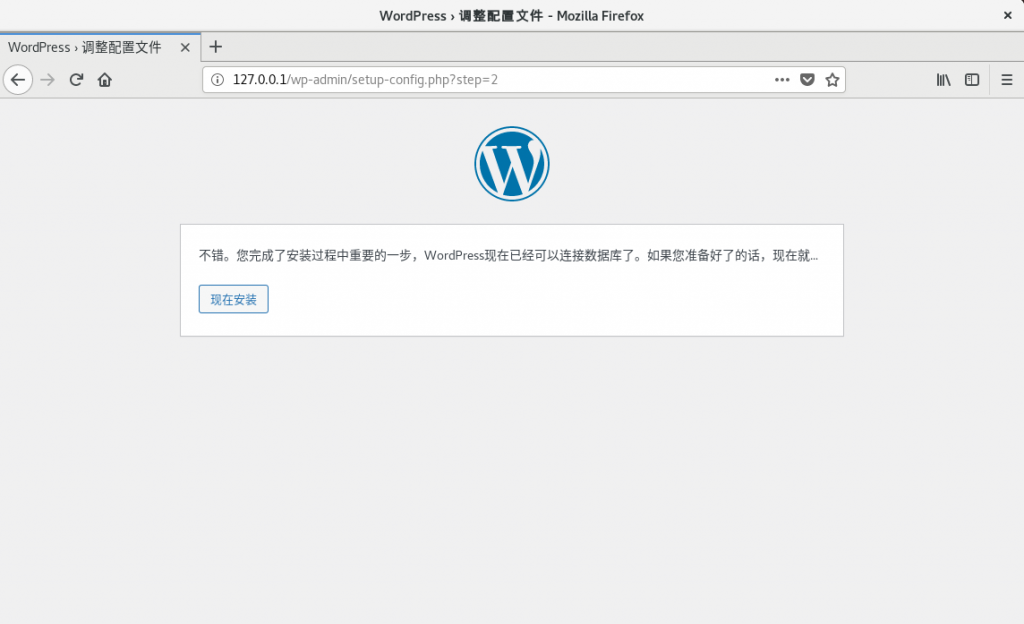1024x624 pixels.
Task: Toggle the Firefox sidebar view
Action: pyautogui.click(x=971, y=80)
